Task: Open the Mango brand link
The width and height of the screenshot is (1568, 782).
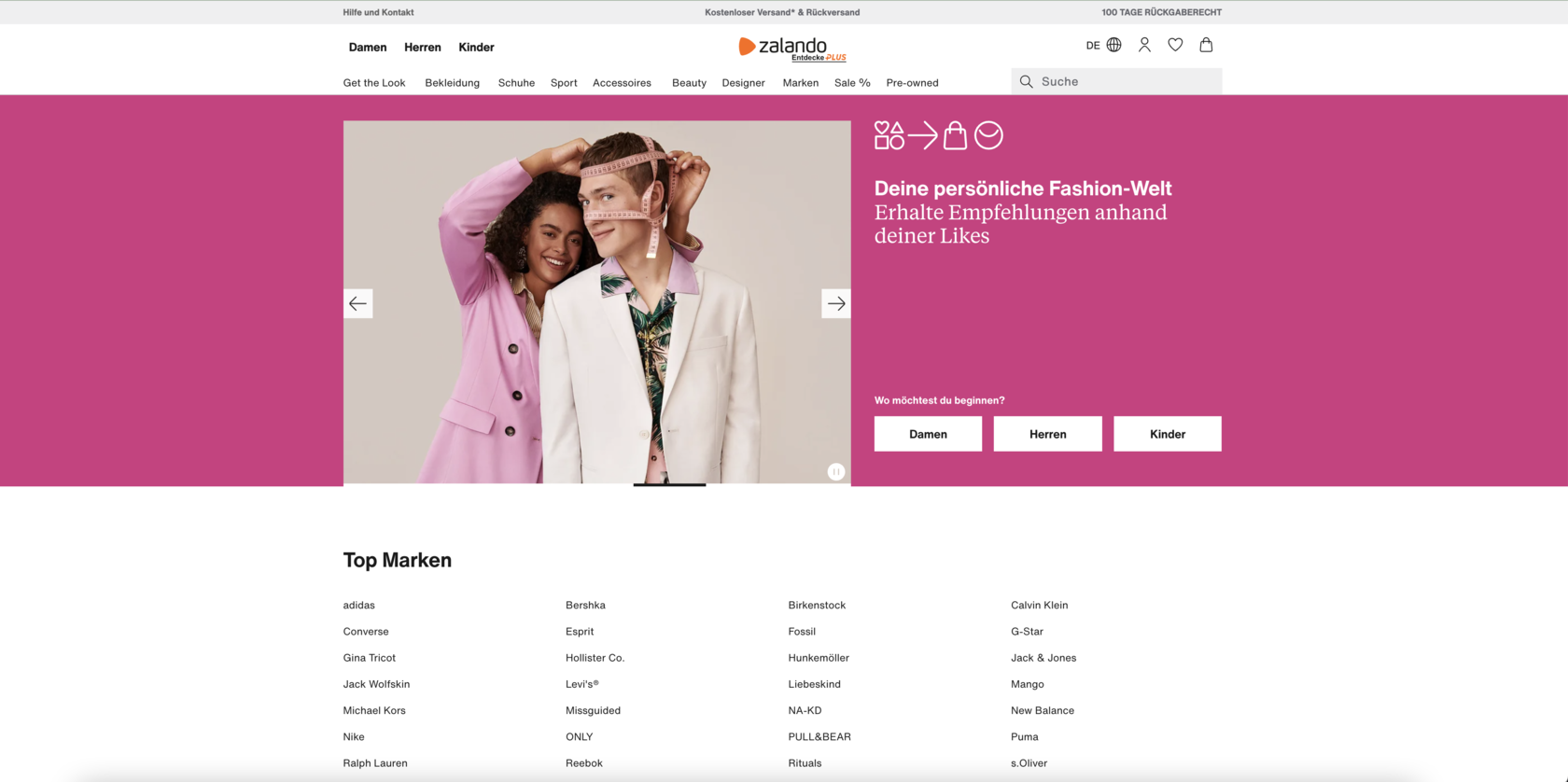Action: (1028, 684)
